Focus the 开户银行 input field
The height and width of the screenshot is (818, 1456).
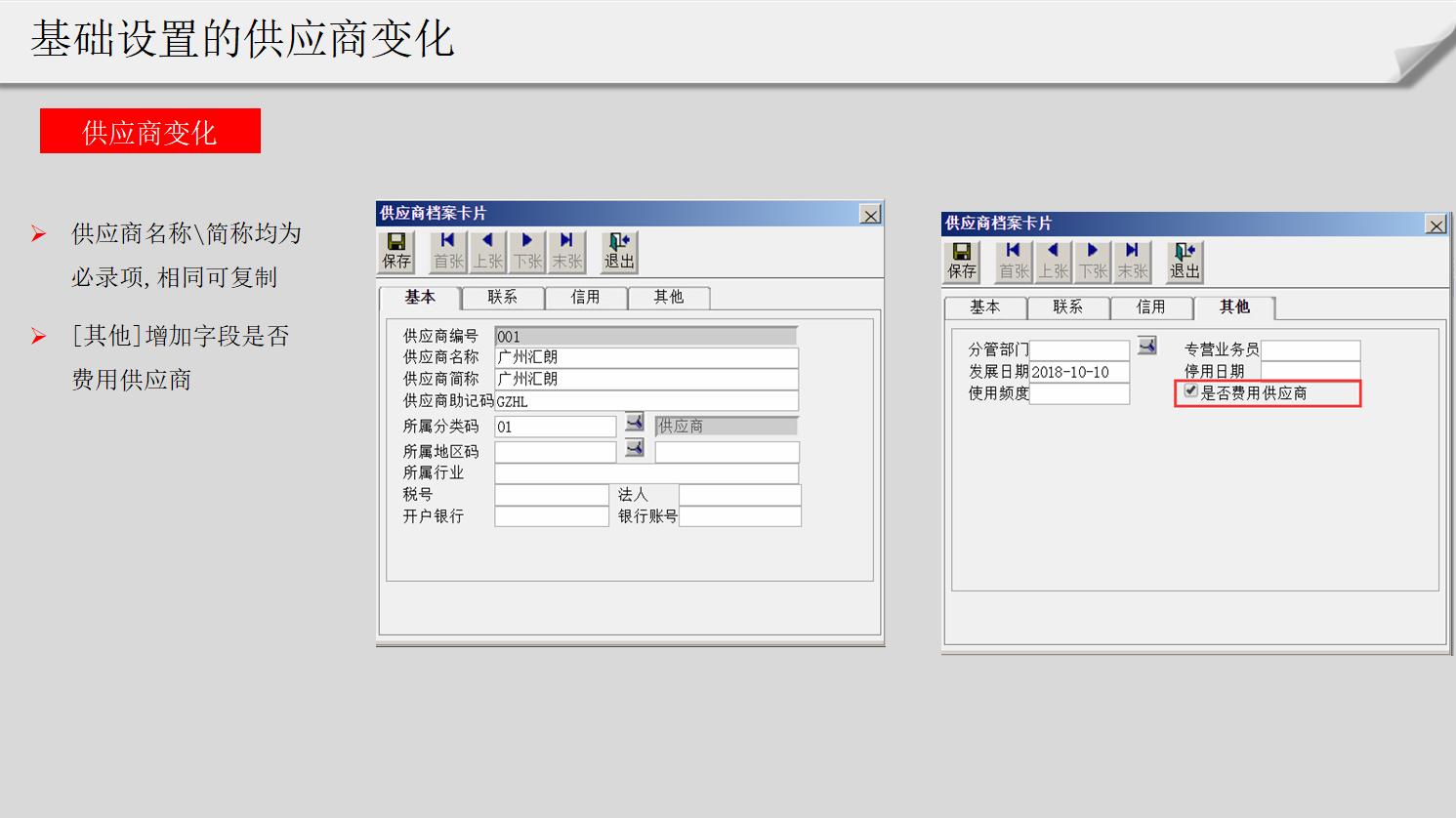tap(552, 516)
